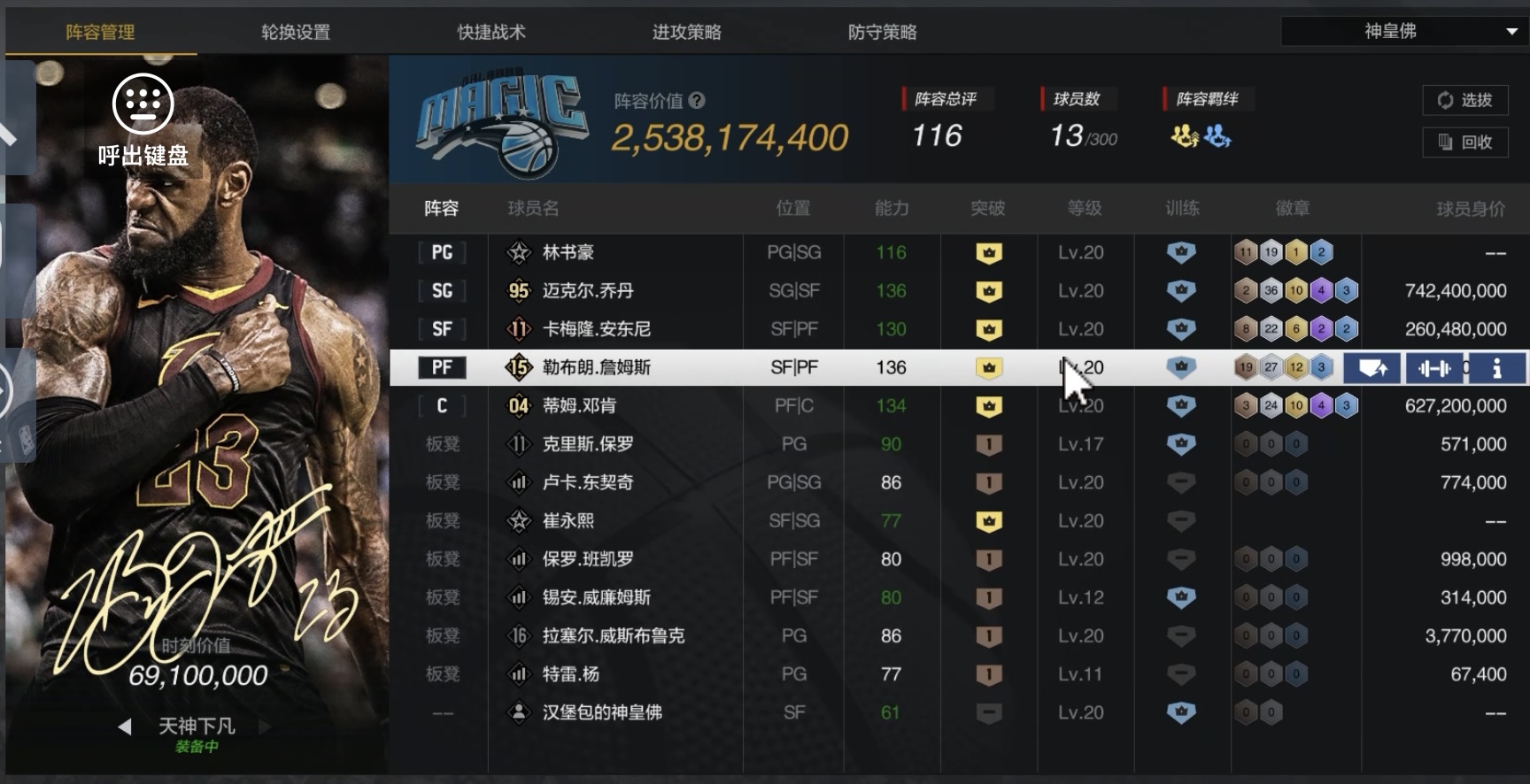Select Luka Doncic bench row

tap(960, 482)
